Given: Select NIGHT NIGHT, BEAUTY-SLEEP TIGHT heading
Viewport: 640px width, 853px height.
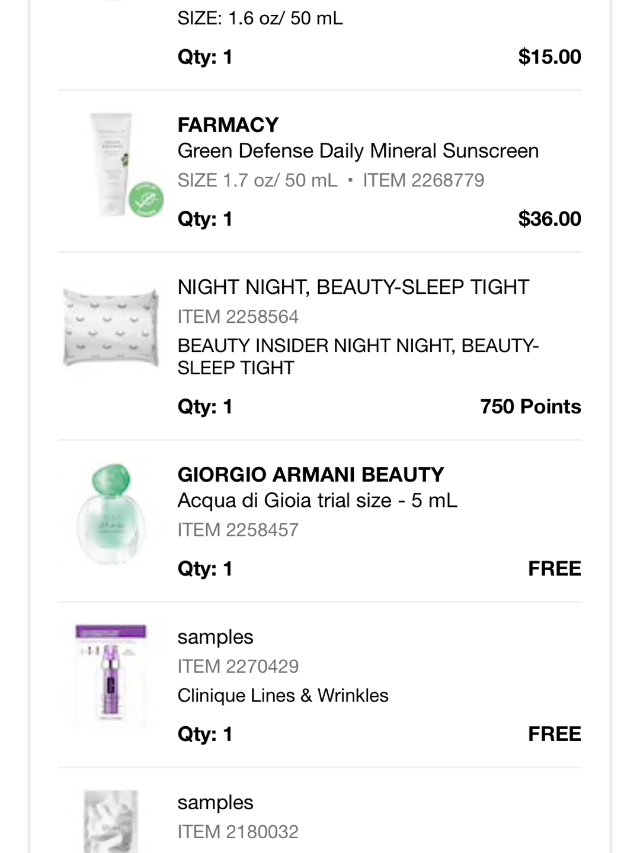Looking at the screenshot, I should tap(353, 288).
